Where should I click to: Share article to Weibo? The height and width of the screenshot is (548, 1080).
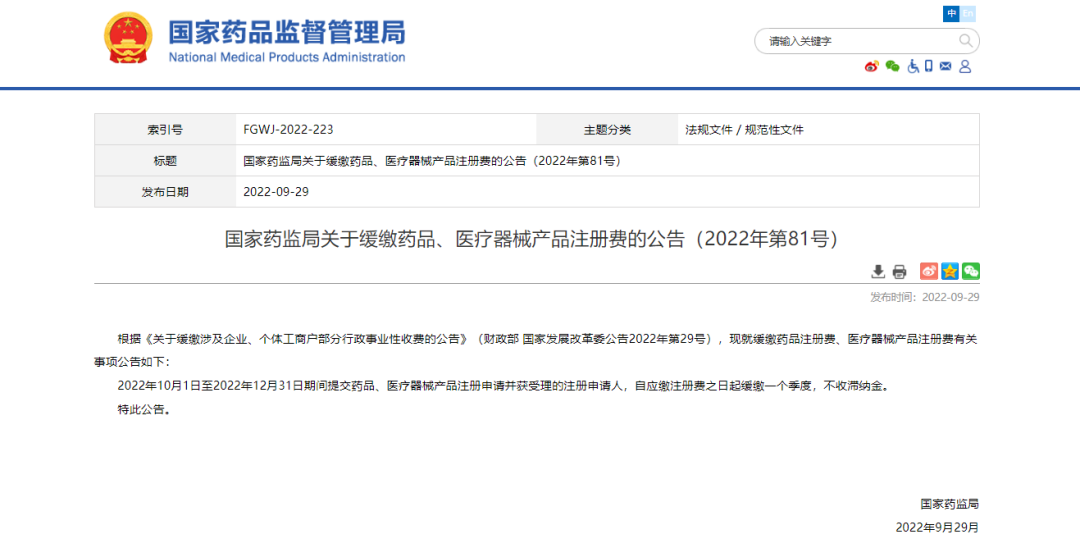click(x=929, y=271)
